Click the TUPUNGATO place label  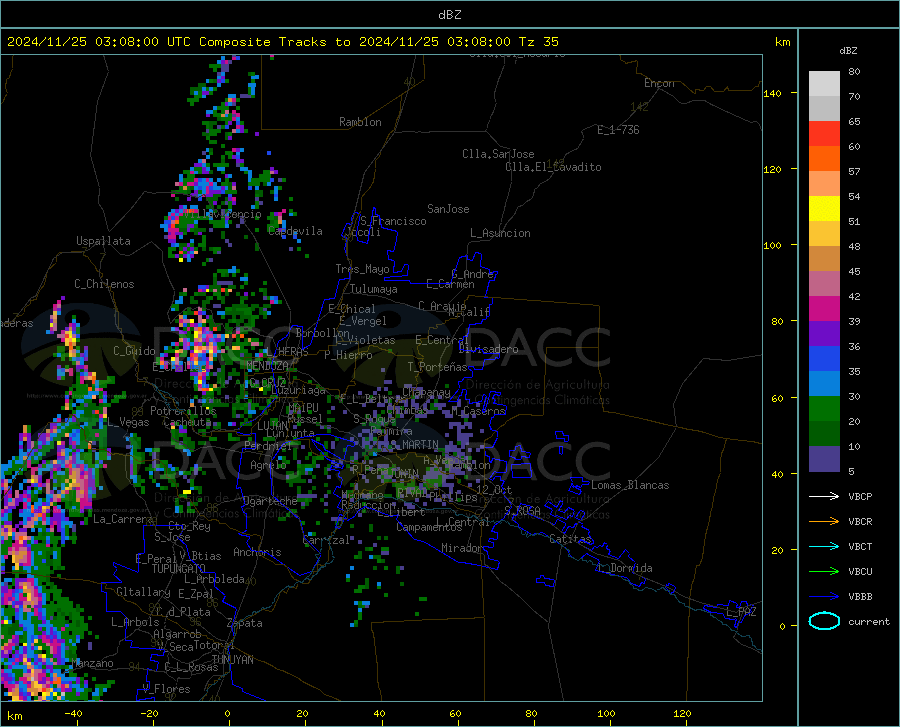(x=179, y=569)
